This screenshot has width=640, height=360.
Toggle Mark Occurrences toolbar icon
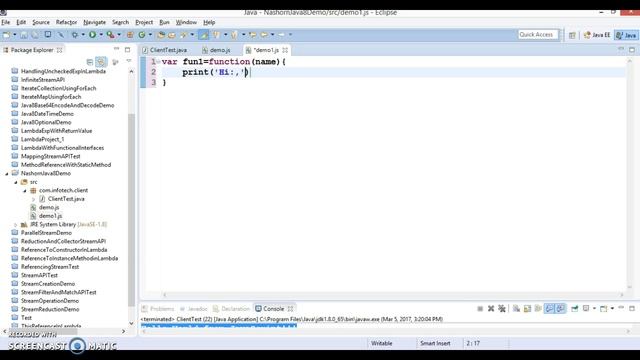(x=203, y=35)
